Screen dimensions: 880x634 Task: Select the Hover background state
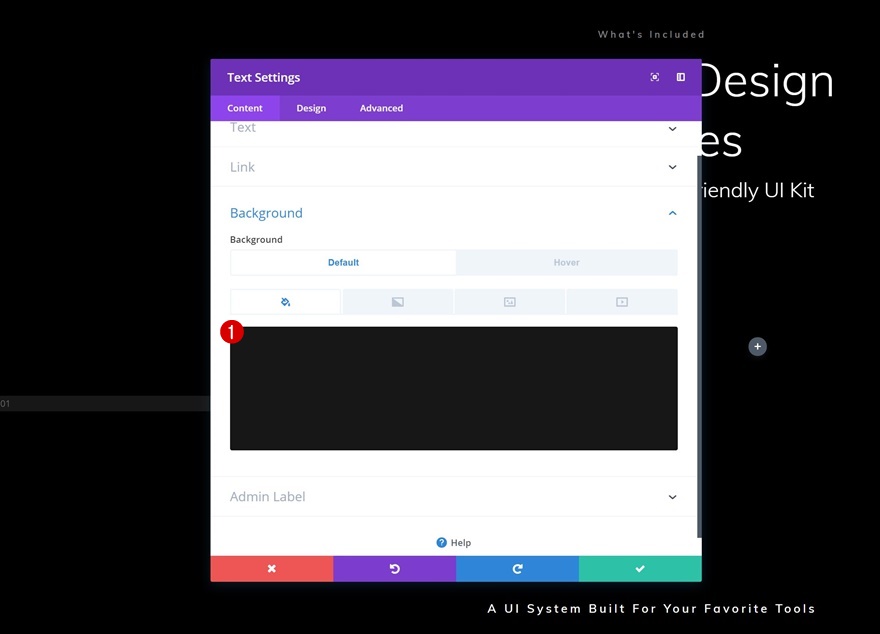coord(566,263)
